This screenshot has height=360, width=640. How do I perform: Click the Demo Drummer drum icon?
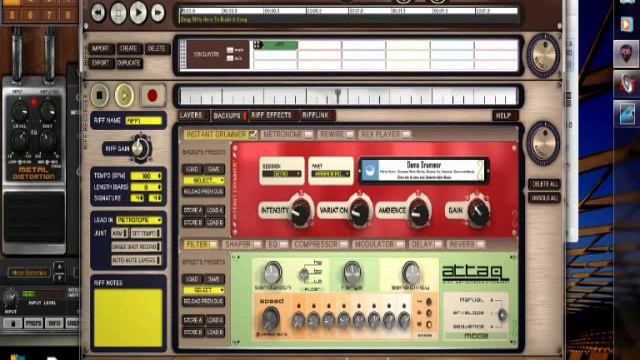click(370, 171)
